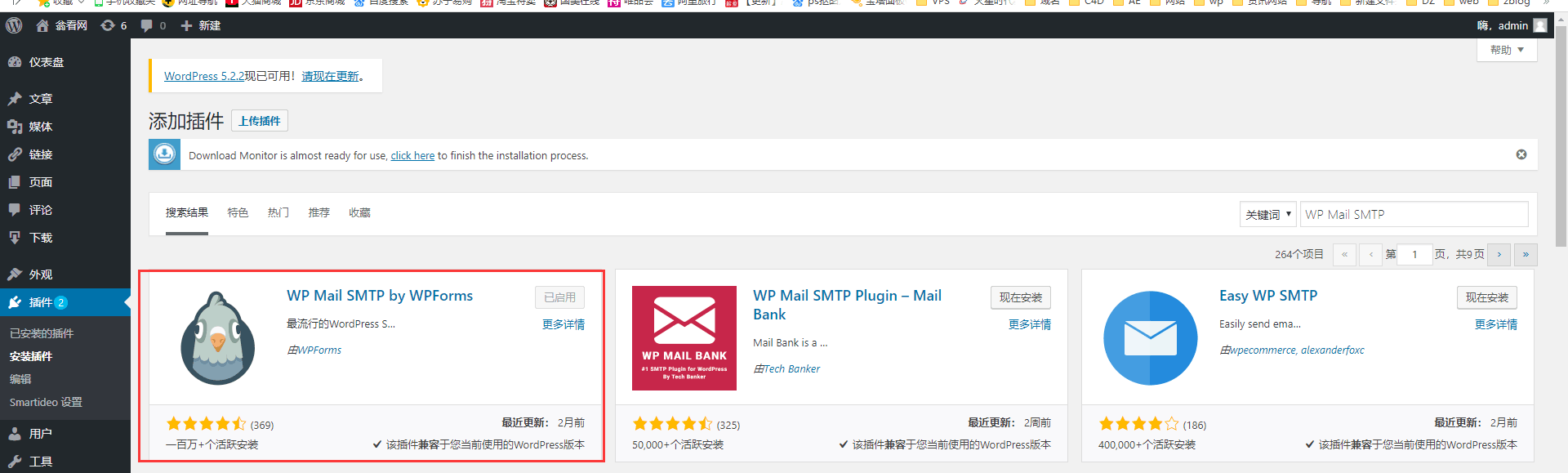Image resolution: width=1568 pixels, height=473 pixels.
Task: Click the current page number field
Action: (x=1415, y=254)
